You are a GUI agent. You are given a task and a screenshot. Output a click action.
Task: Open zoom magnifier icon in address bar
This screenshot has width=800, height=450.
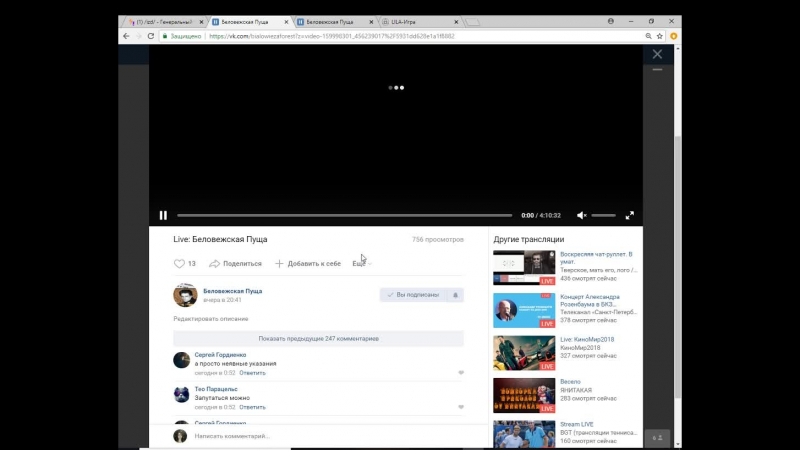tap(648, 36)
